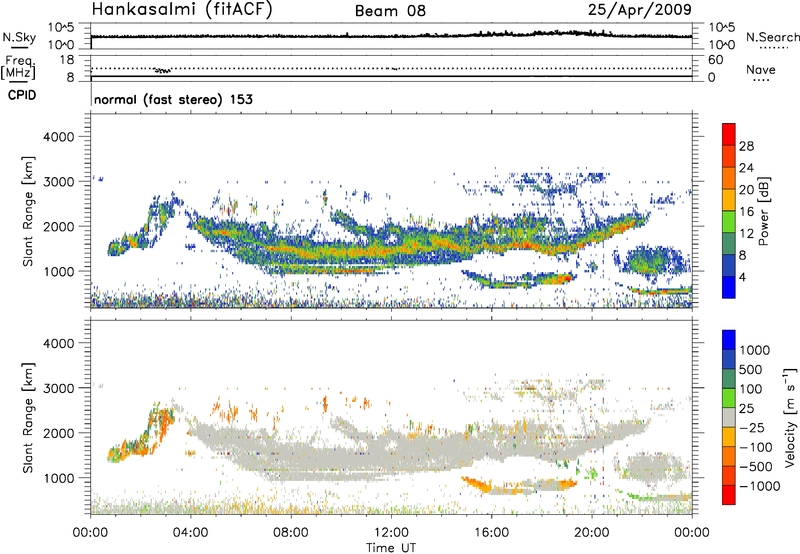Click the "20:00" time tick label

pos(592,533)
